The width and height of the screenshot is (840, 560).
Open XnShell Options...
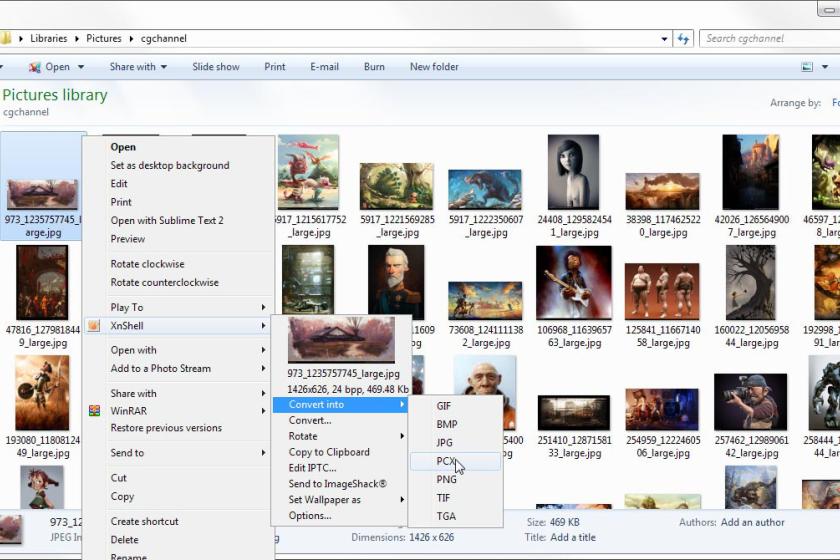tap(310, 516)
